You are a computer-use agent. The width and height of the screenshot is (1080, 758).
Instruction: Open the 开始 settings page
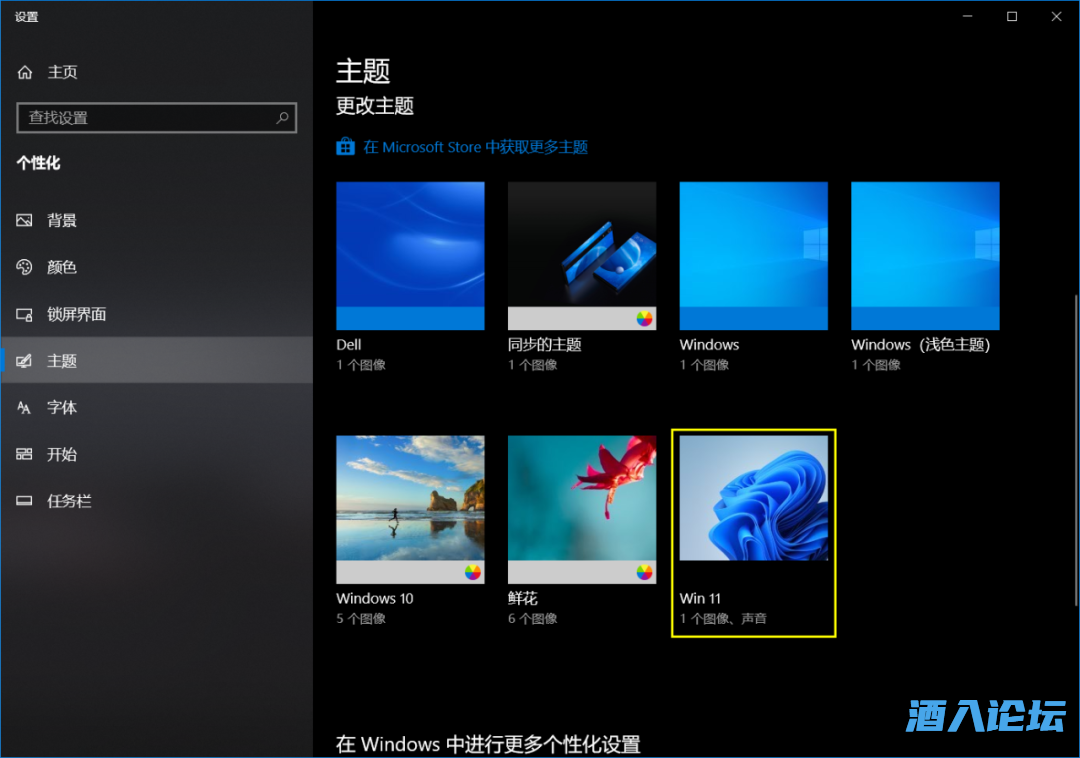pos(157,454)
